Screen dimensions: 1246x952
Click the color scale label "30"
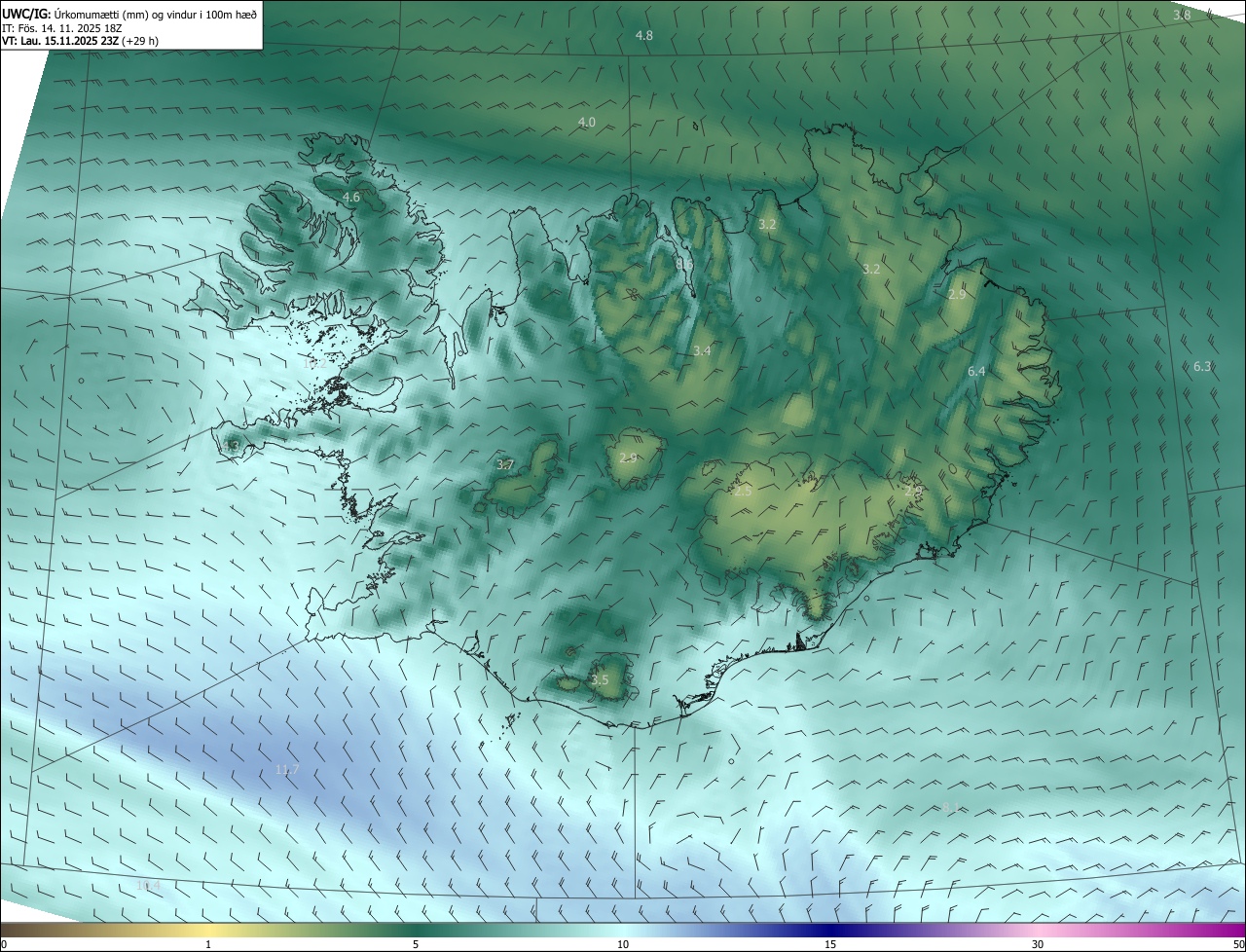pos(1038,945)
